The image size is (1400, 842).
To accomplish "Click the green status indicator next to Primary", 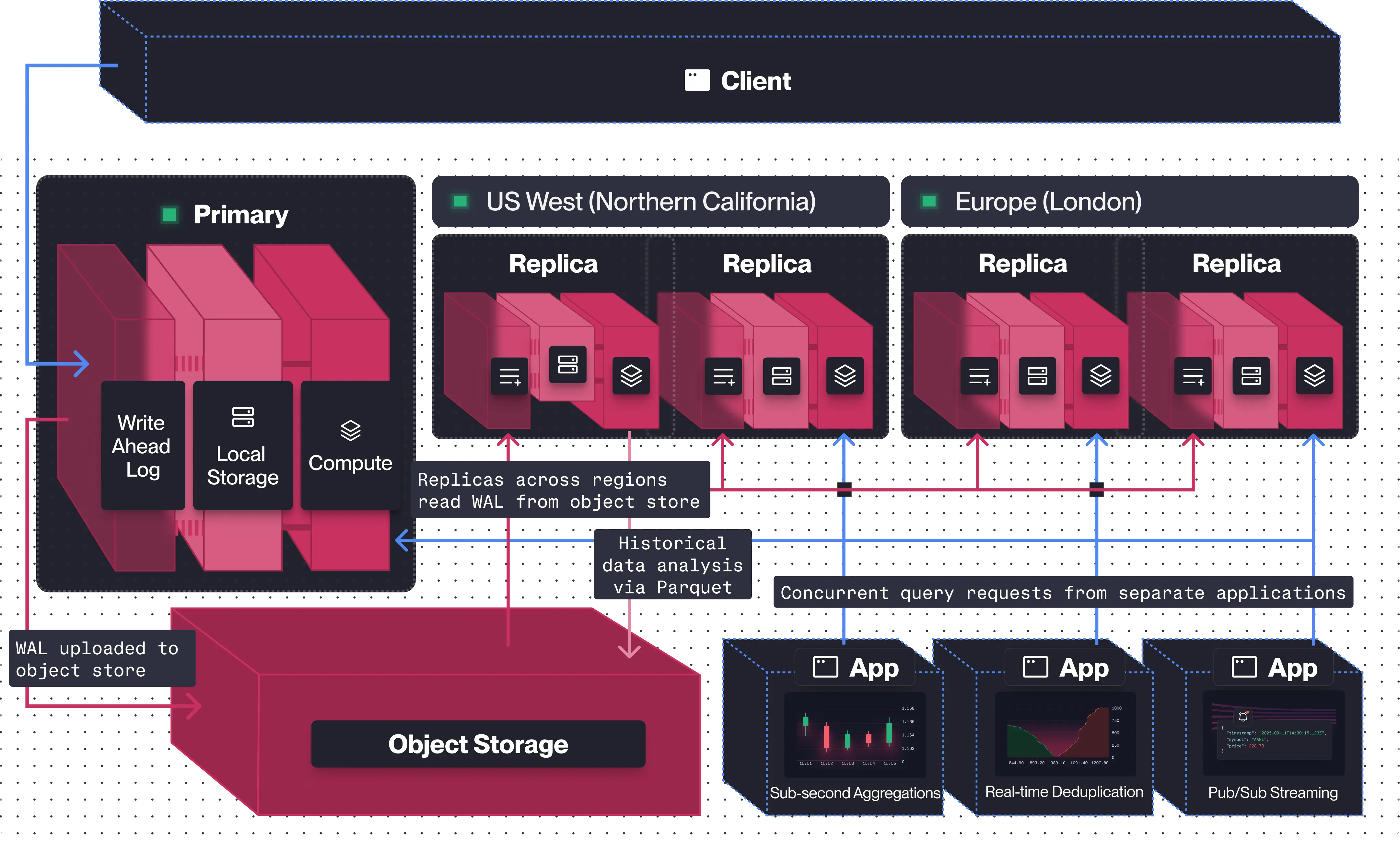I will coord(169,215).
